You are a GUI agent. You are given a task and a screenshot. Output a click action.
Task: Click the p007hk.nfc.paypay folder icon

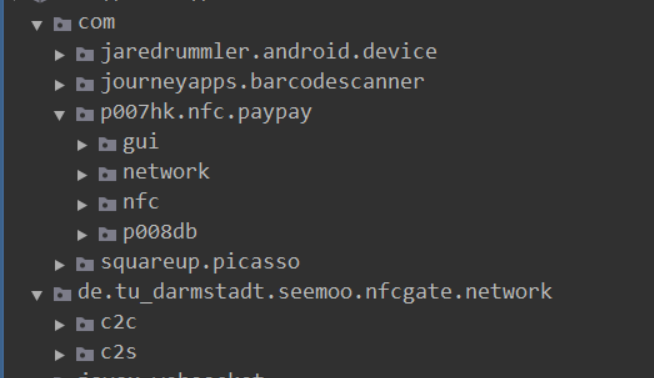tap(85, 114)
